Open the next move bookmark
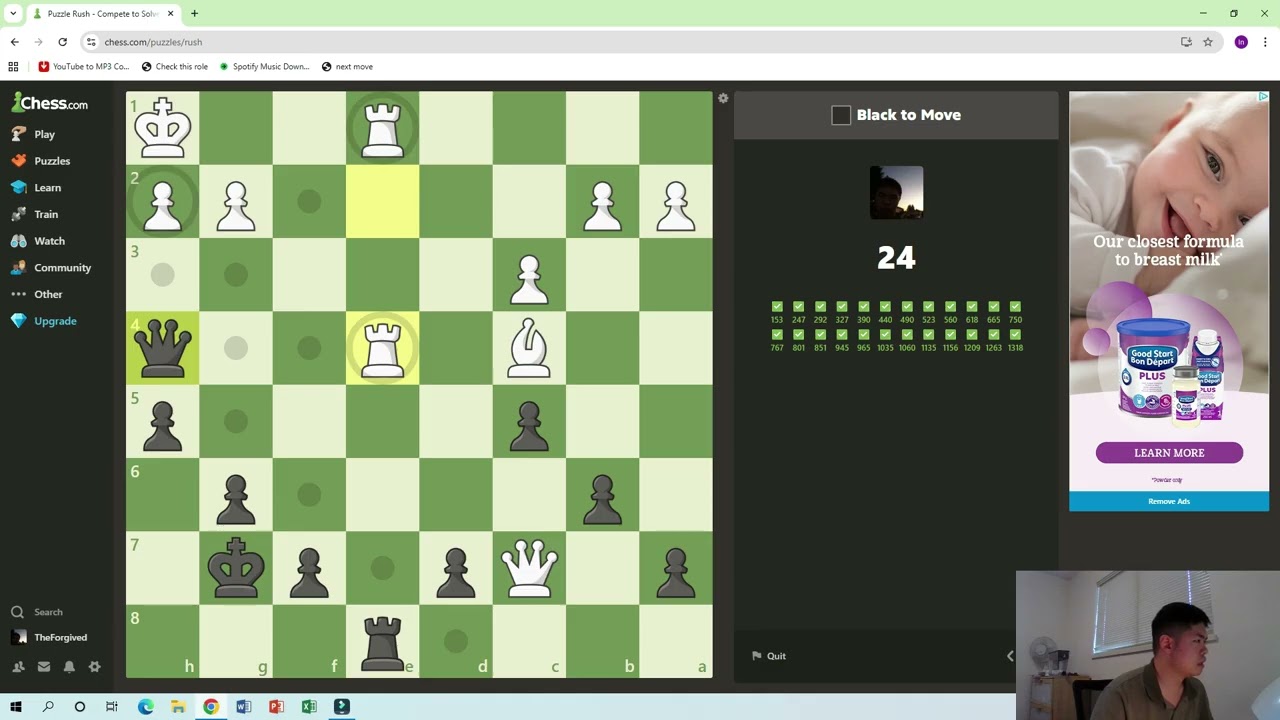The width and height of the screenshot is (1280, 720). [347, 67]
